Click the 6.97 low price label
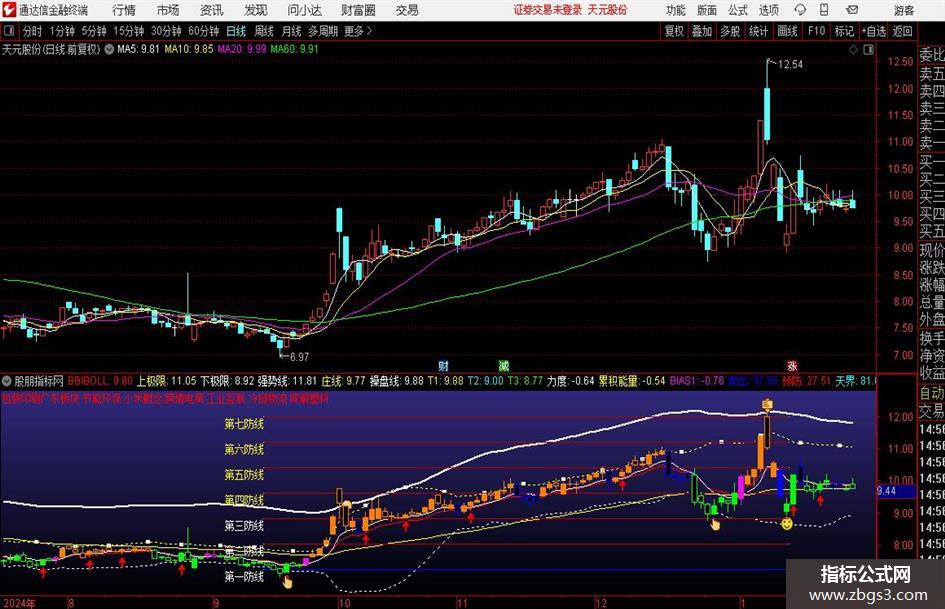The image size is (945, 609). click(299, 356)
